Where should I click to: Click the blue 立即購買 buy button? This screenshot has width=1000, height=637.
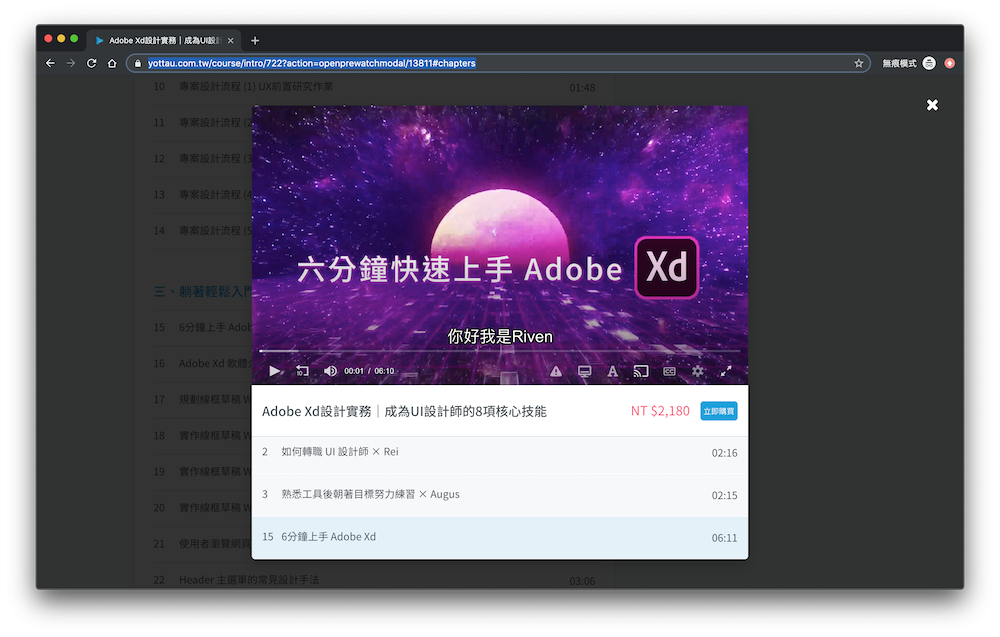click(719, 411)
